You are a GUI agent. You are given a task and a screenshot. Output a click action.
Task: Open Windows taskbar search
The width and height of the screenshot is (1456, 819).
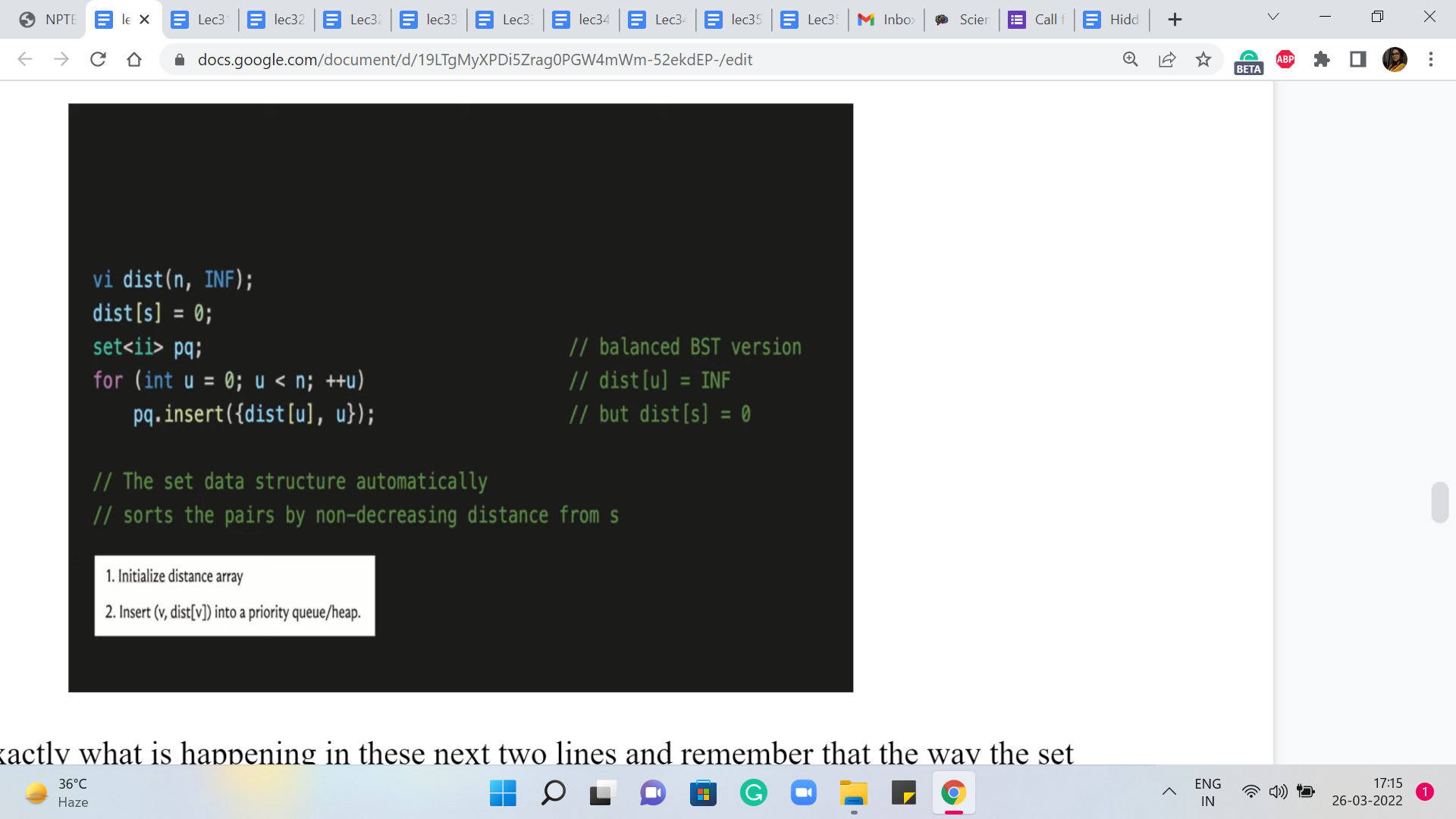coord(553,793)
